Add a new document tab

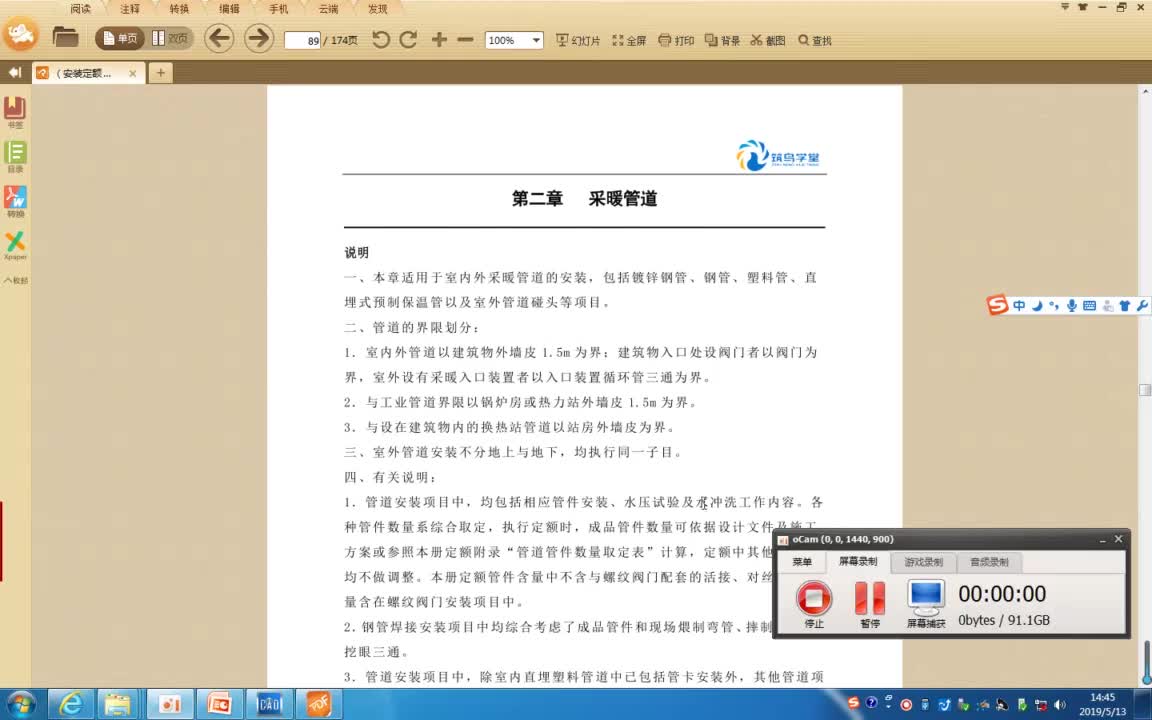tap(161, 72)
